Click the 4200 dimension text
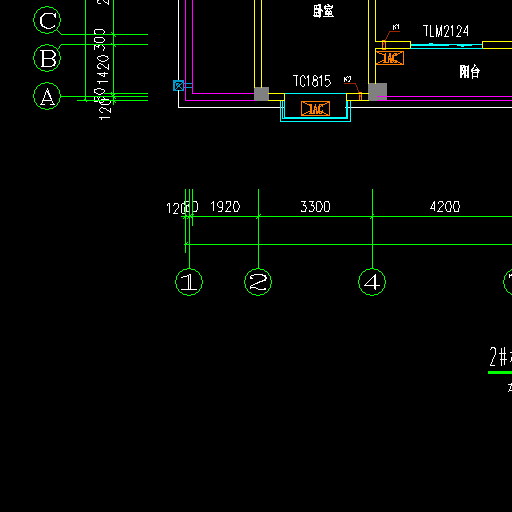 445,207
